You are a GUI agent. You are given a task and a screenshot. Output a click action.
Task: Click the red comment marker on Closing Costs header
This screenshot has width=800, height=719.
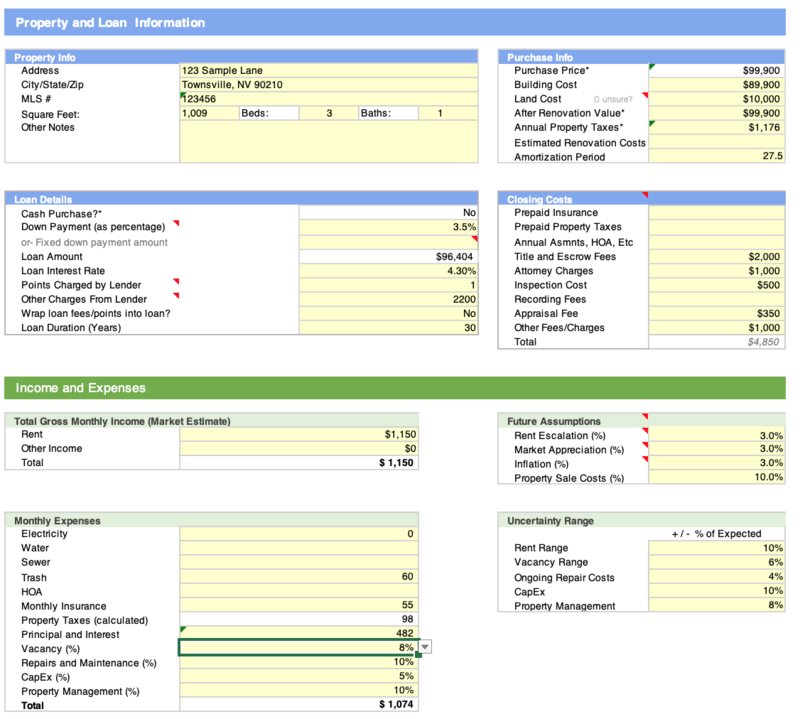pyautogui.click(x=644, y=195)
